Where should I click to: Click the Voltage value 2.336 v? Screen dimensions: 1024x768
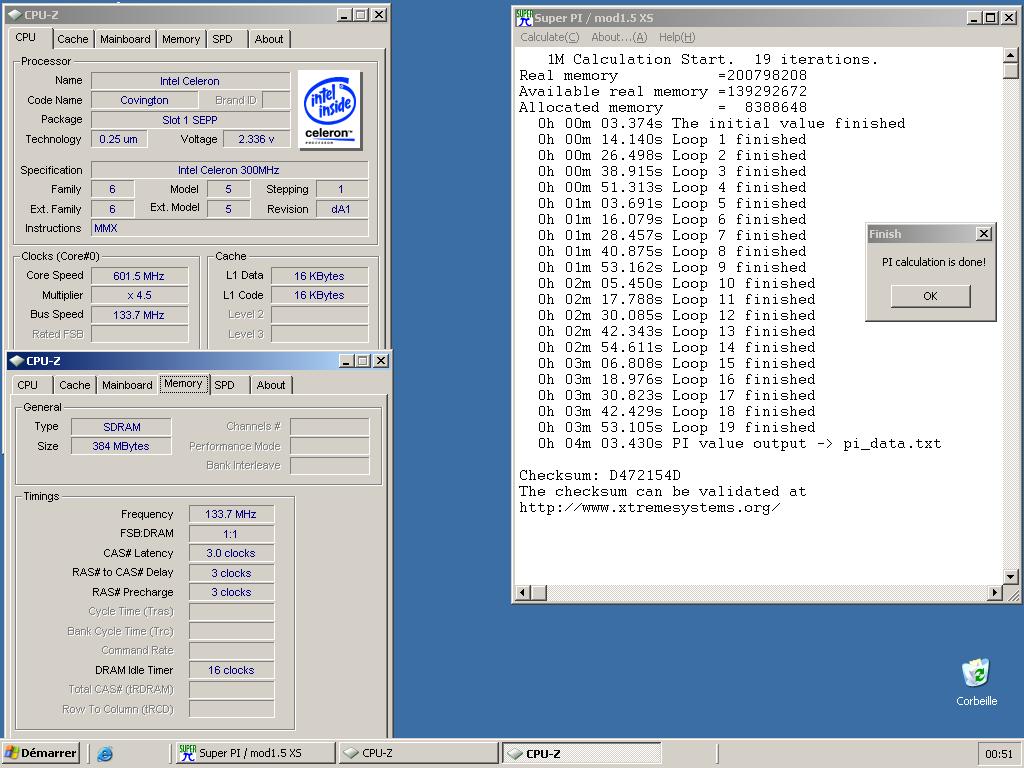[x=257, y=139]
